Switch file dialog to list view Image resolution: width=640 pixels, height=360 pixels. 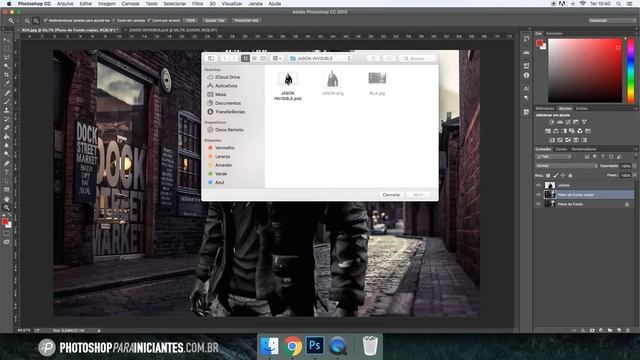254,58
